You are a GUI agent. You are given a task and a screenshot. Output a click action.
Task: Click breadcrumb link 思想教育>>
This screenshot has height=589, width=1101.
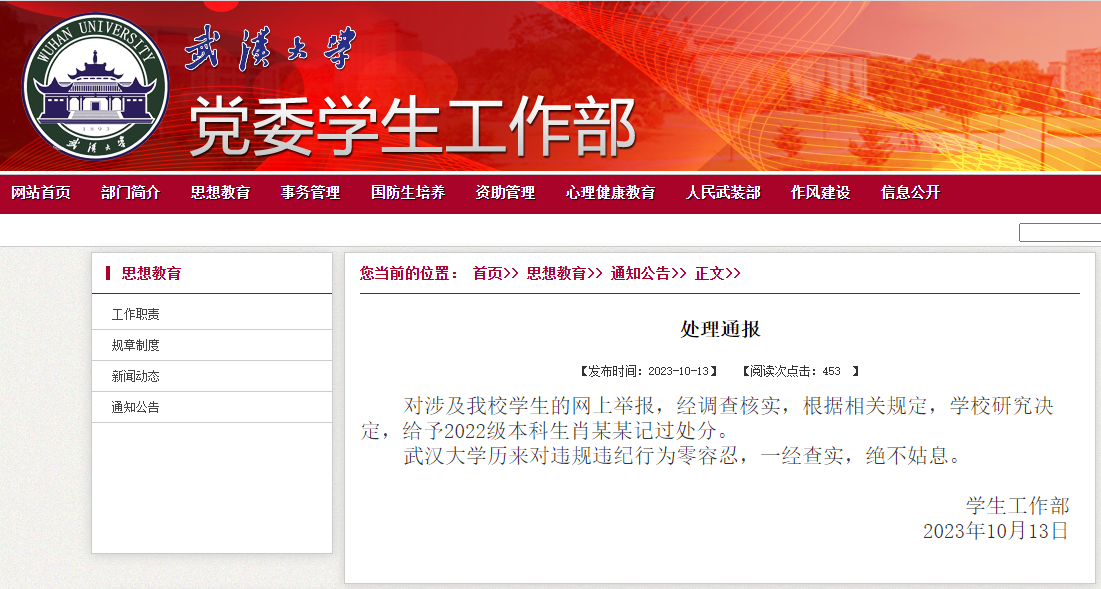pos(565,274)
